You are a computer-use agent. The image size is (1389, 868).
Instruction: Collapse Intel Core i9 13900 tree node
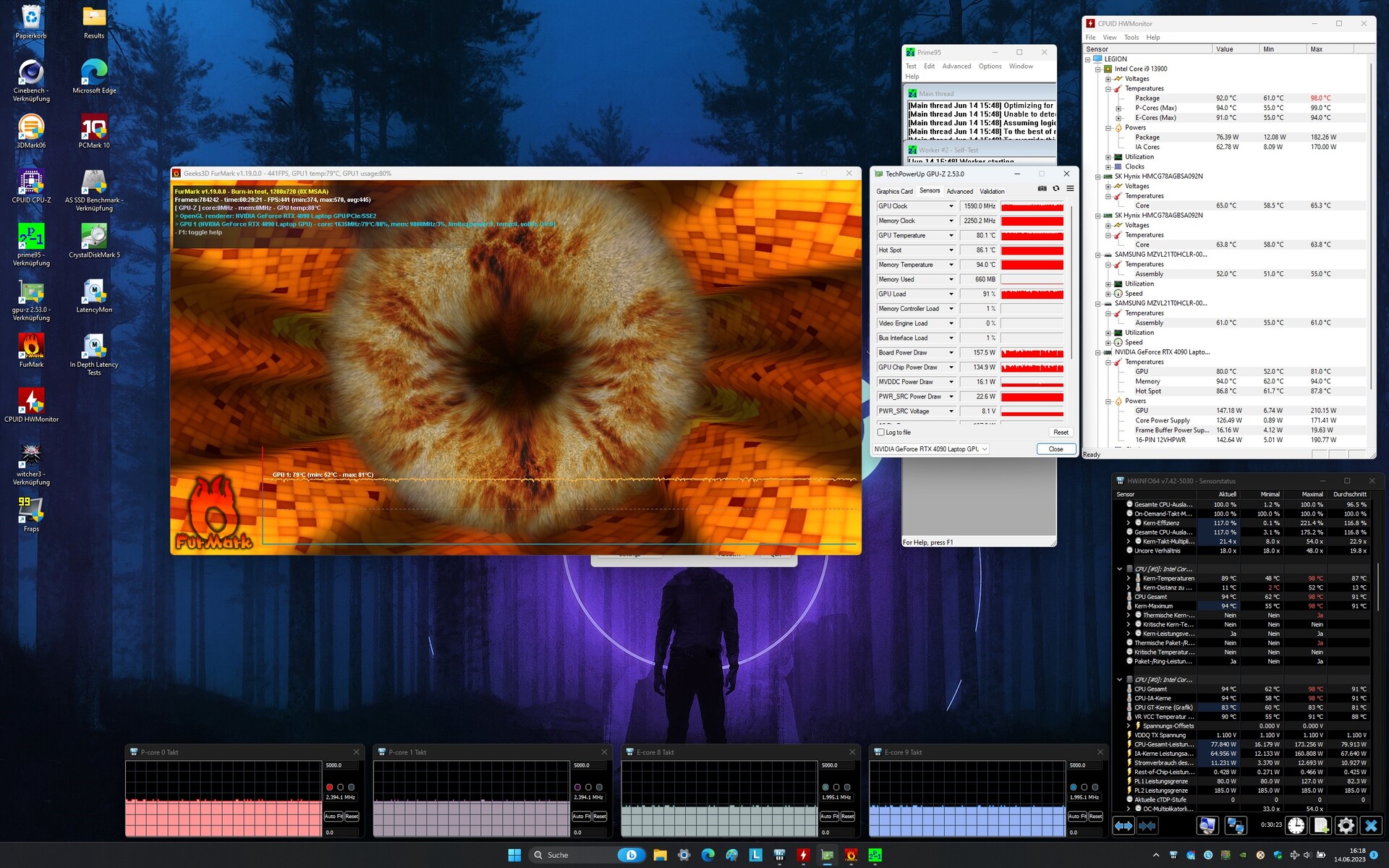click(1097, 69)
